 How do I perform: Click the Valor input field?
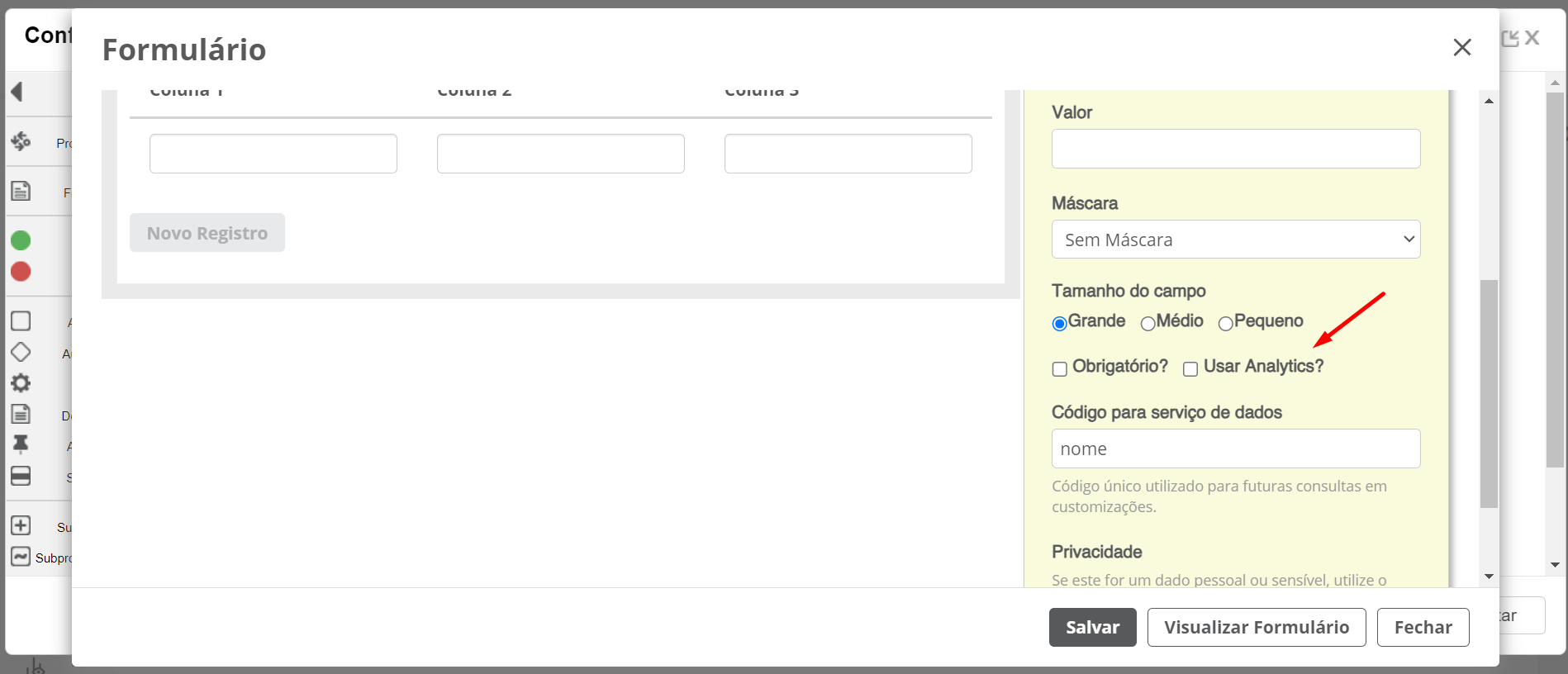click(x=1236, y=149)
